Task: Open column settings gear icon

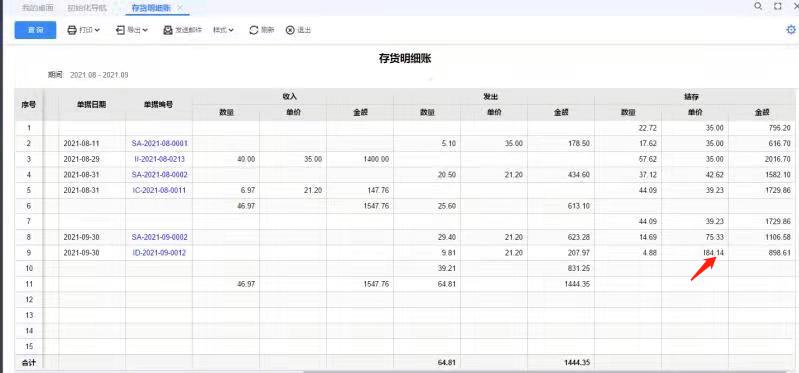Action: click(x=791, y=30)
